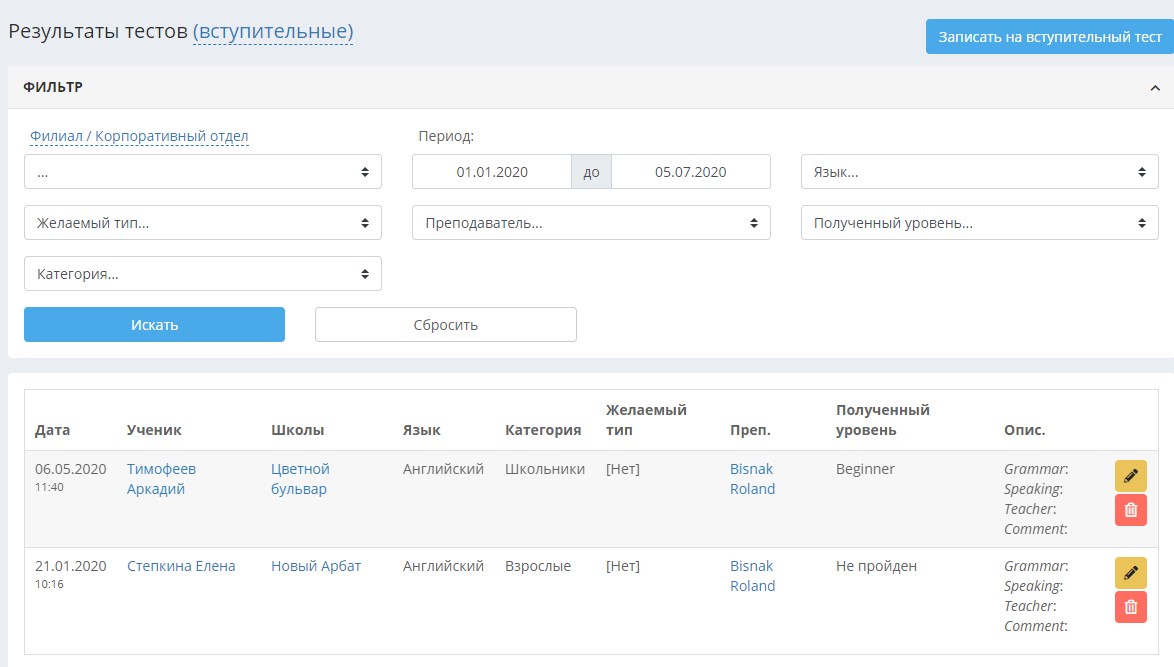
Task: Open school Новый Арбат link
Action: point(316,566)
